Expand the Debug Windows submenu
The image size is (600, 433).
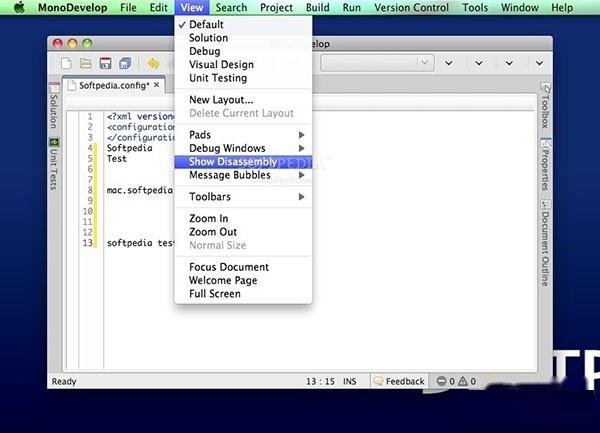click(x=243, y=148)
